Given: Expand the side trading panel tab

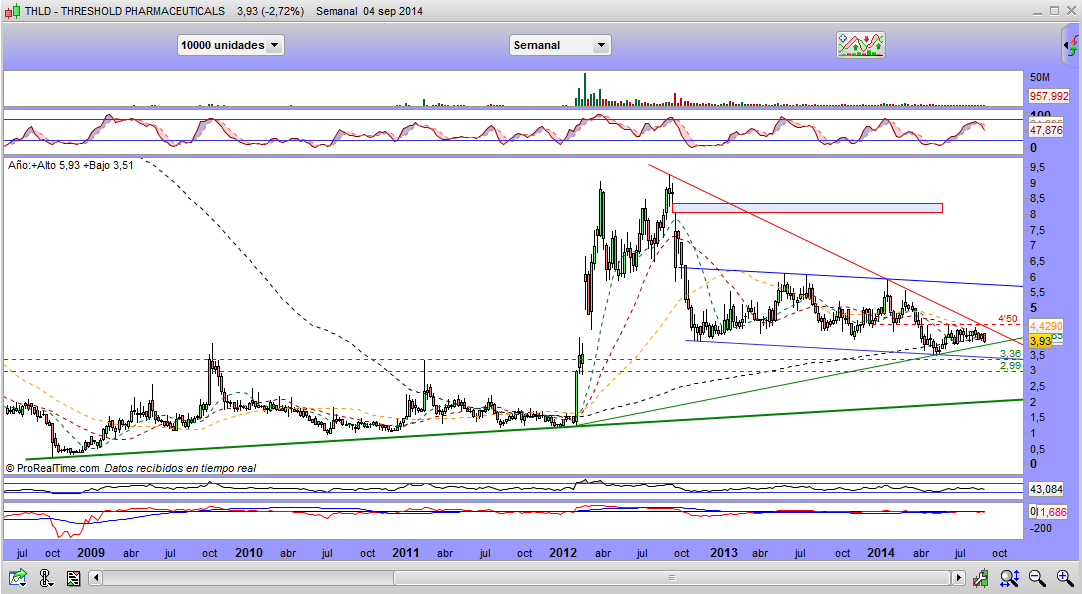Looking at the screenshot, I should (1072, 46).
